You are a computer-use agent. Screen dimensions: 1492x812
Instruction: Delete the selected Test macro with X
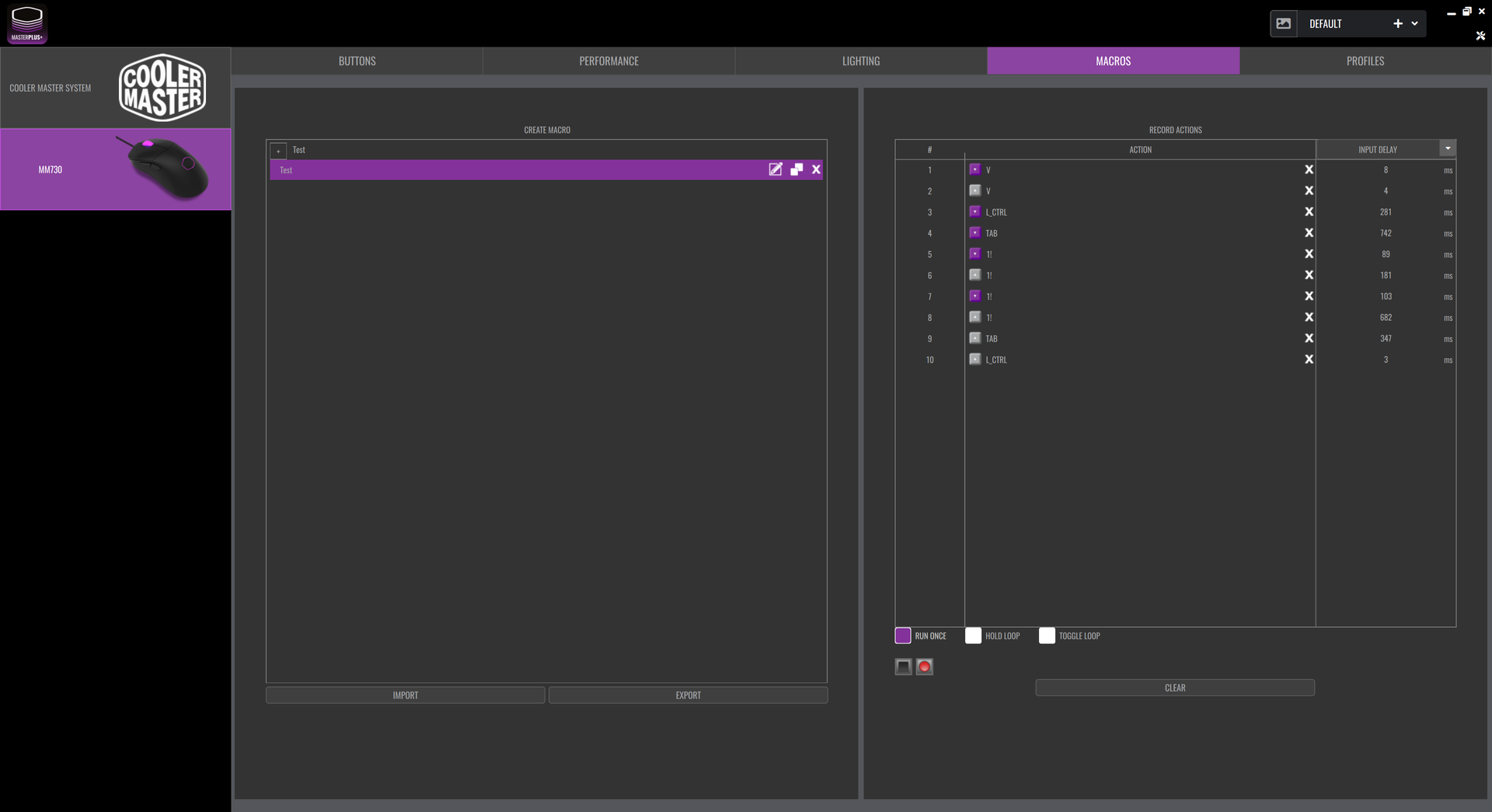pyautogui.click(x=816, y=169)
